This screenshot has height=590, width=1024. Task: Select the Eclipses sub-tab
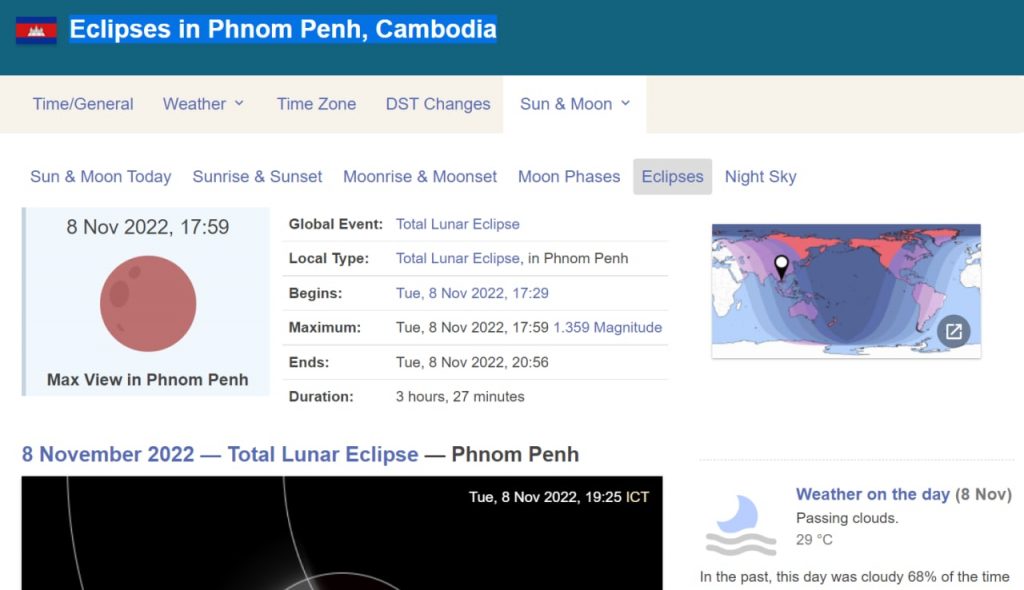click(x=672, y=177)
